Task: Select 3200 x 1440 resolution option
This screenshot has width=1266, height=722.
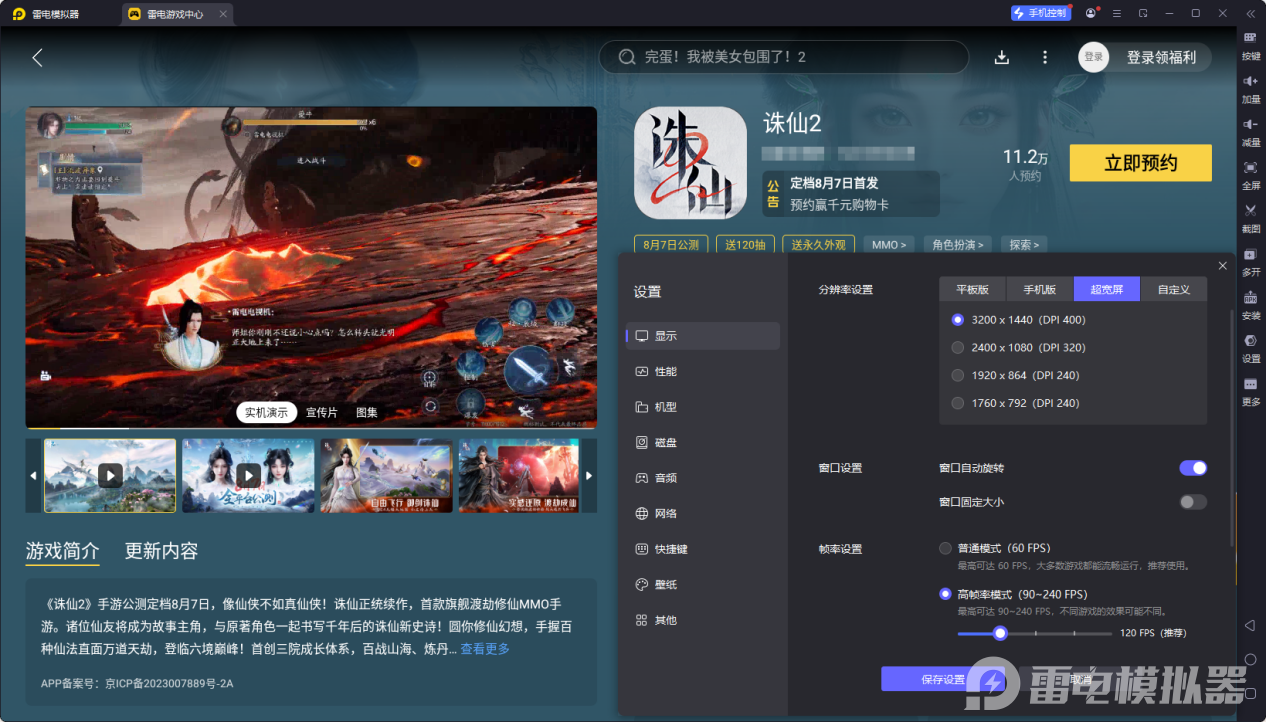Action: click(x=1018, y=320)
